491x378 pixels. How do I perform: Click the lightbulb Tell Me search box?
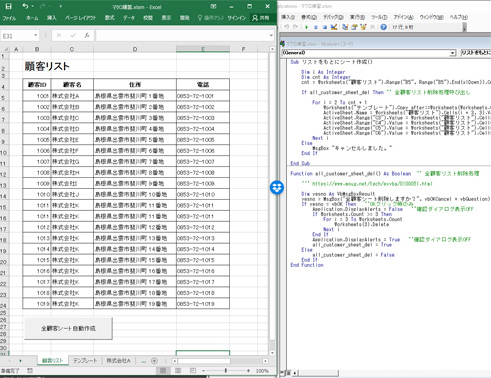pos(211,18)
